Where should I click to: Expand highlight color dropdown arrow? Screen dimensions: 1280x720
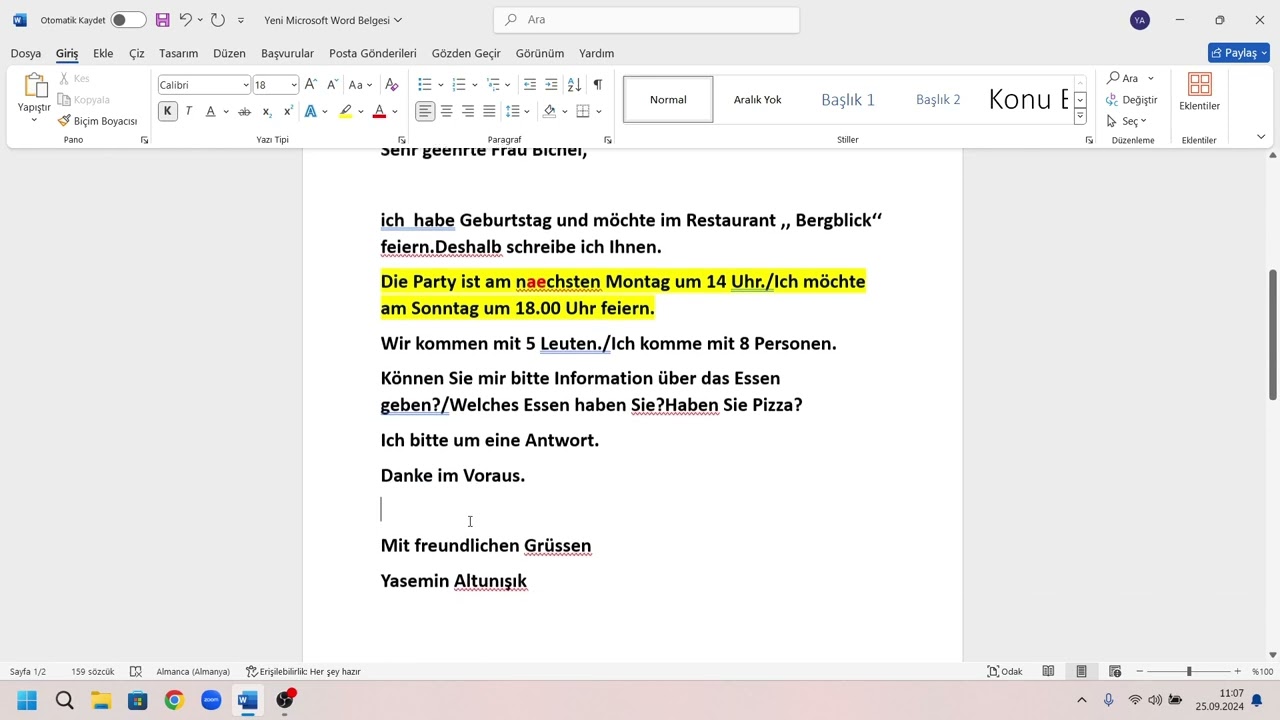[361, 112]
